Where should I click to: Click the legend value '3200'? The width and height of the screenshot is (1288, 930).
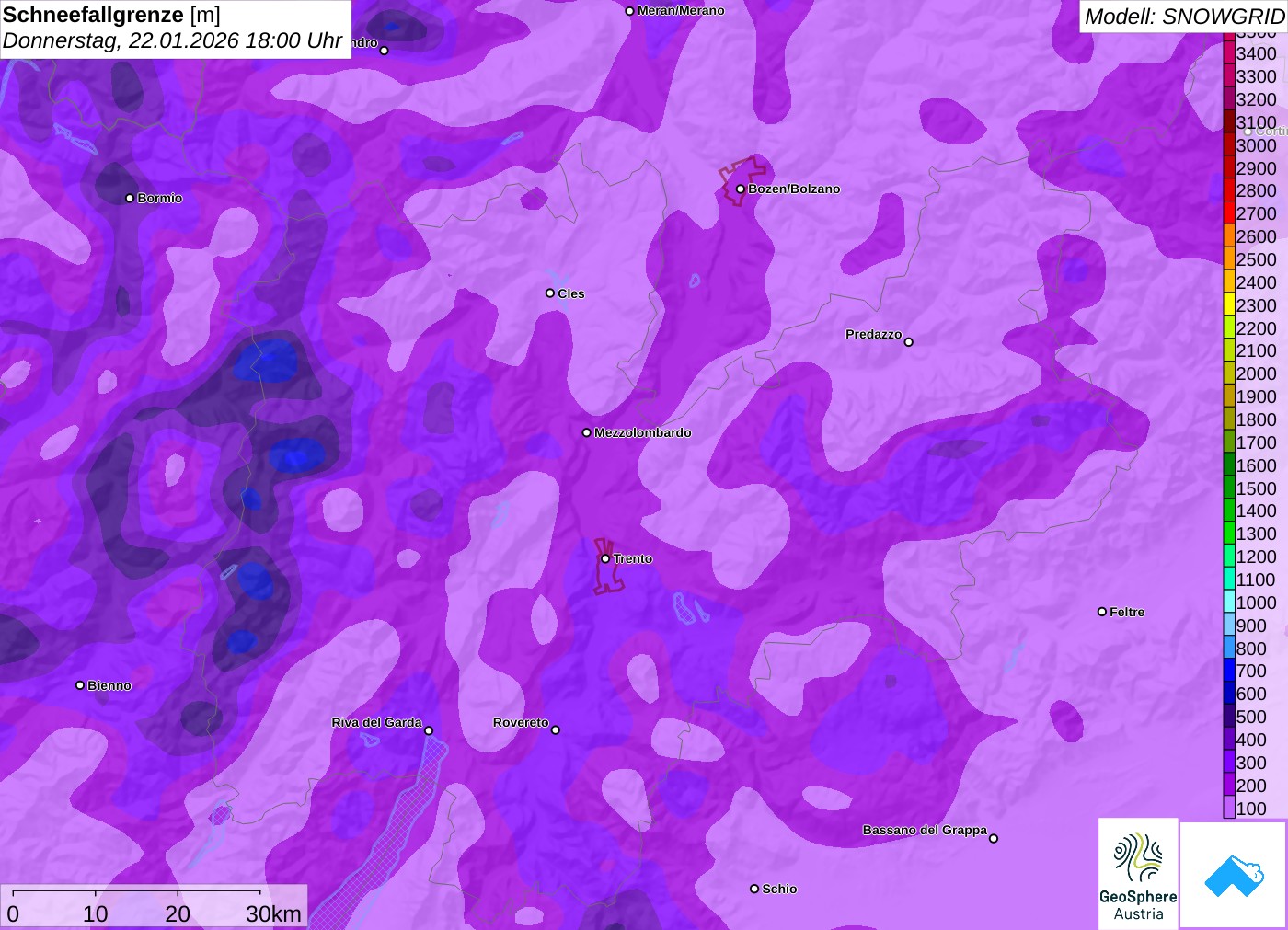(x=1256, y=99)
